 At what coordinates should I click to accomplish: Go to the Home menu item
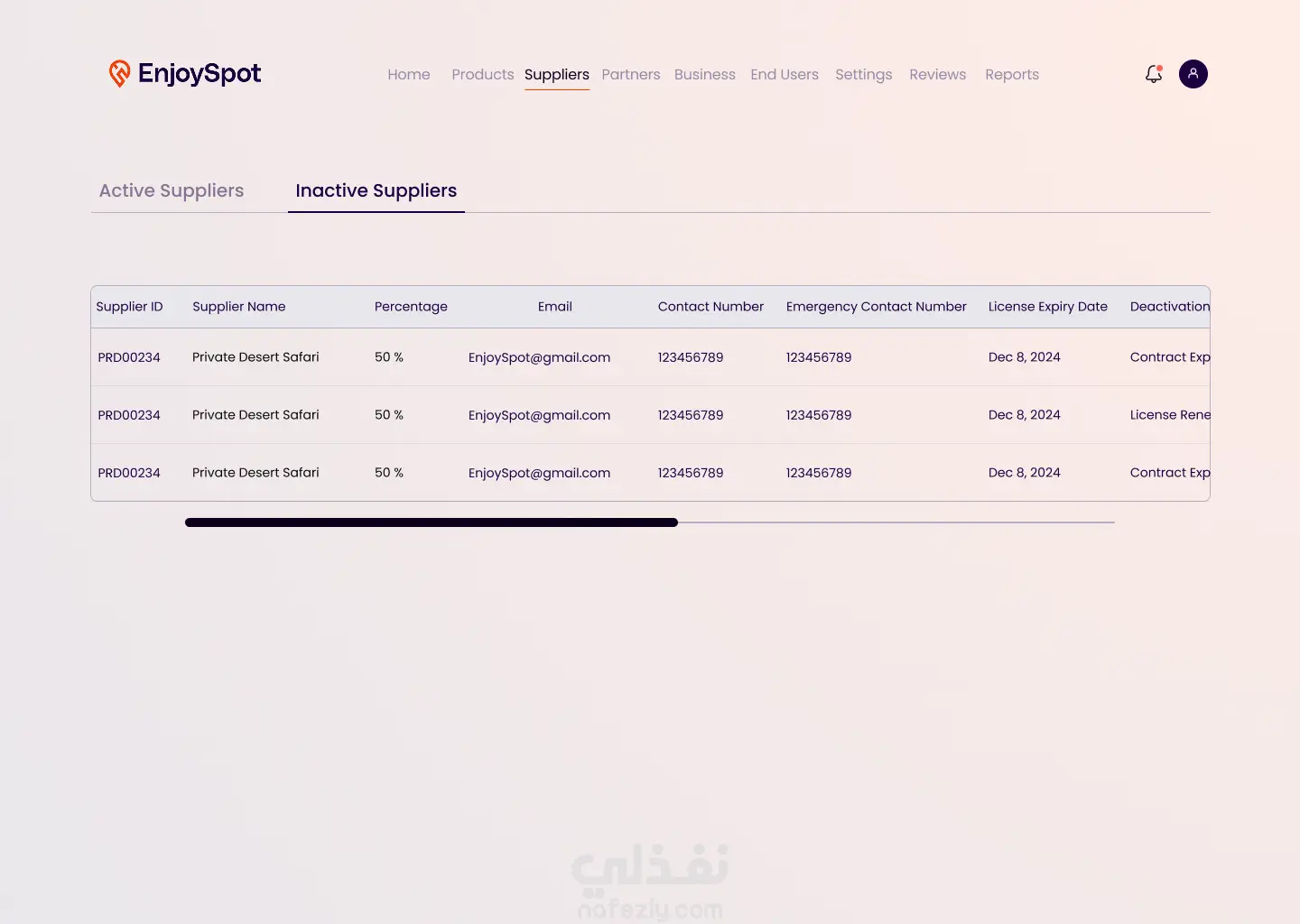coord(409,75)
